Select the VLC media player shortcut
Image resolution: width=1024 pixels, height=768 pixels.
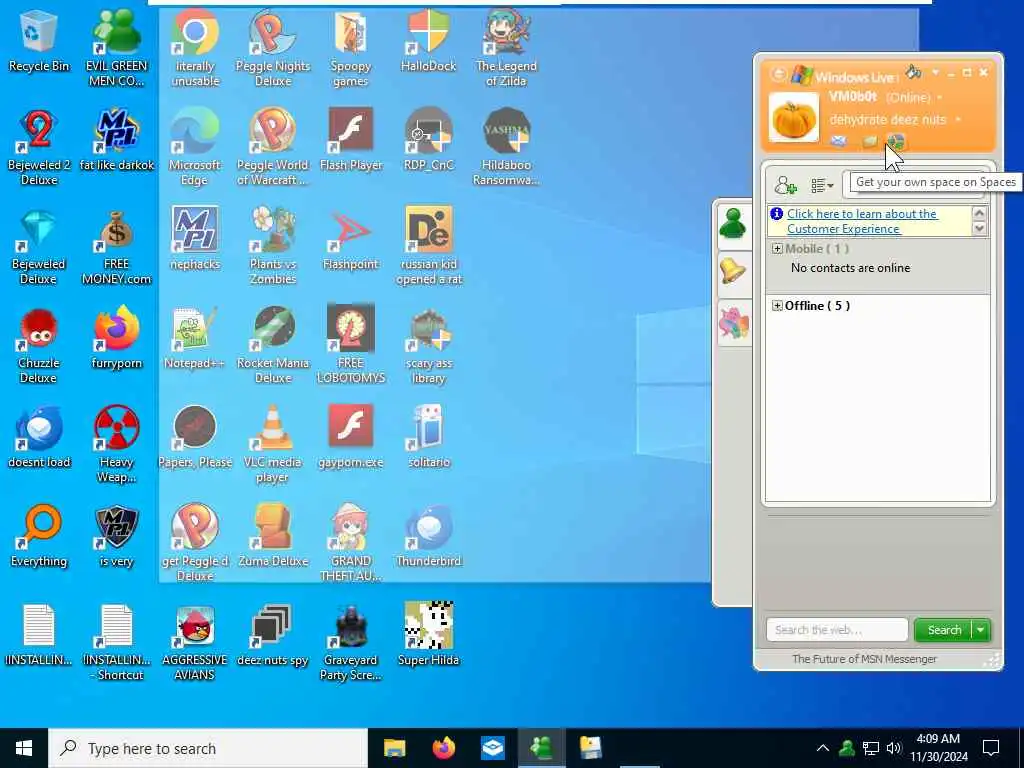click(273, 444)
